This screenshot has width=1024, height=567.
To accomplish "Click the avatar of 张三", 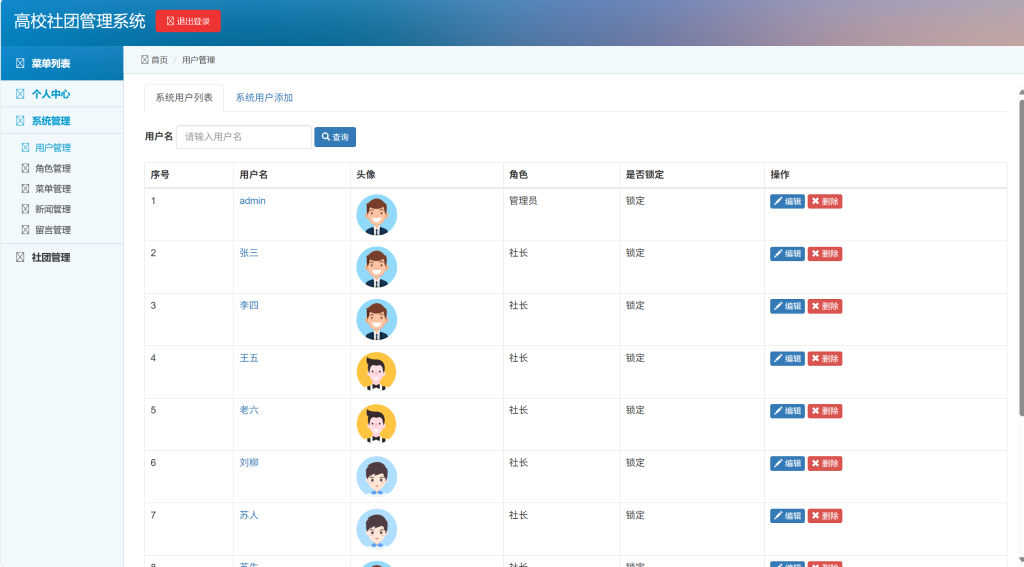I will [377, 267].
